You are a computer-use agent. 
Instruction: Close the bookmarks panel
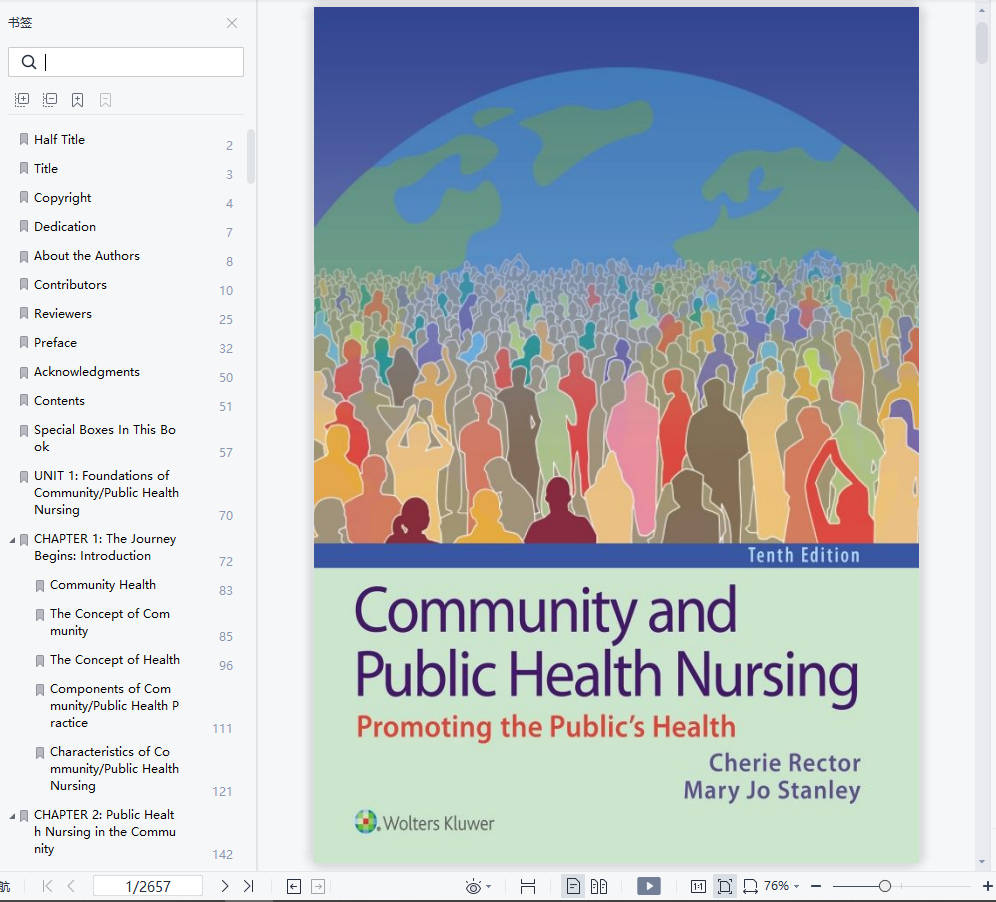click(232, 23)
